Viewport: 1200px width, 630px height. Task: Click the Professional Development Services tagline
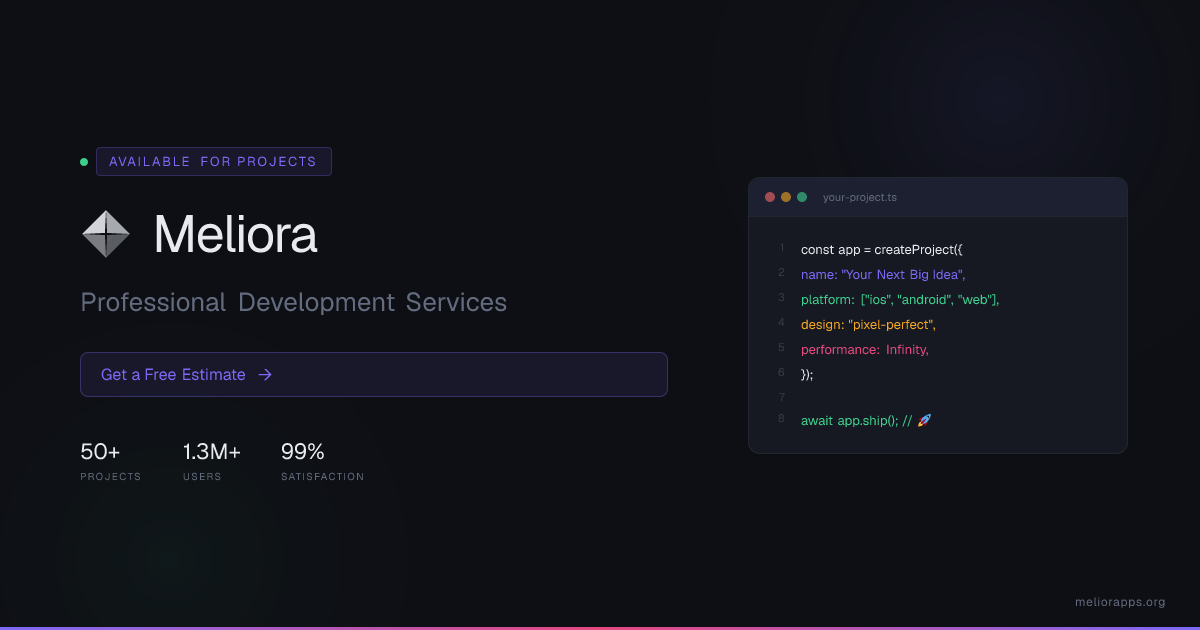coord(294,302)
